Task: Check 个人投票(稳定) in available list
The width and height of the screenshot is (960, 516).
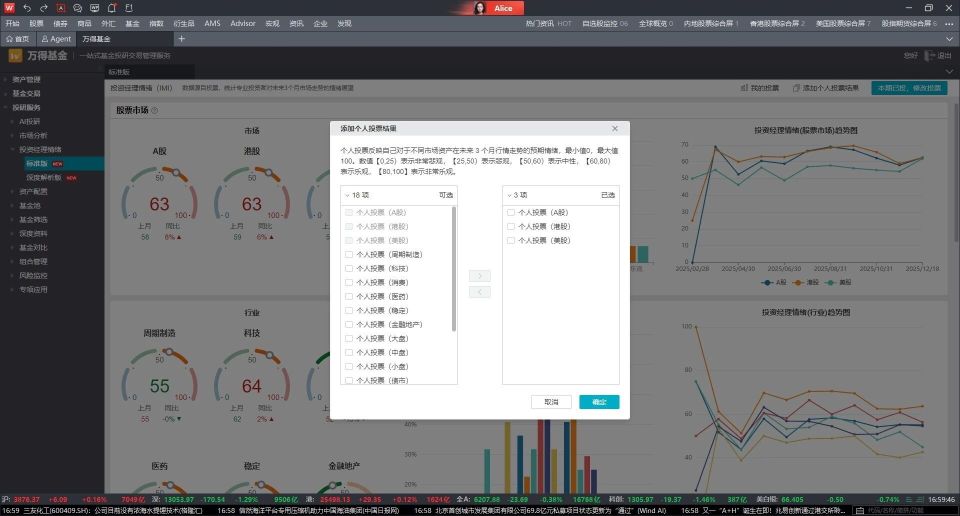Action: coord(349,310)
